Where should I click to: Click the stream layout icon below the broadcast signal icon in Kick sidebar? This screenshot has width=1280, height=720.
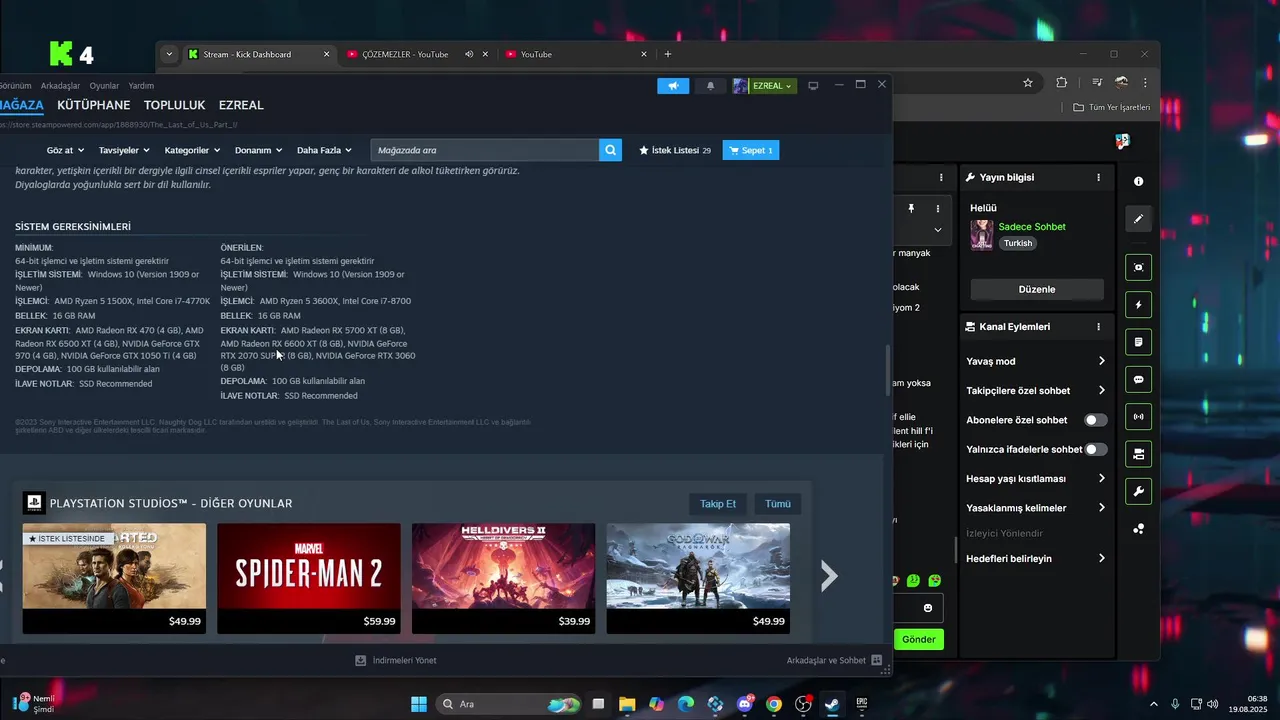pos(1138,454)
